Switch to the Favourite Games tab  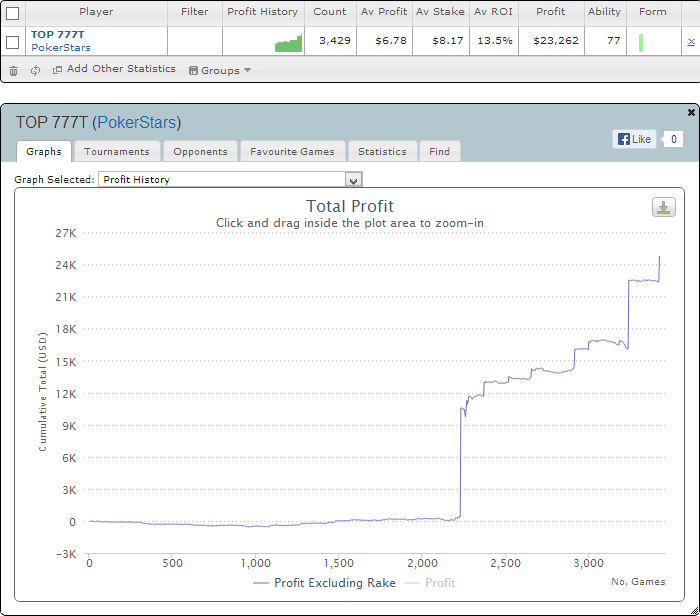click(292, 152)
